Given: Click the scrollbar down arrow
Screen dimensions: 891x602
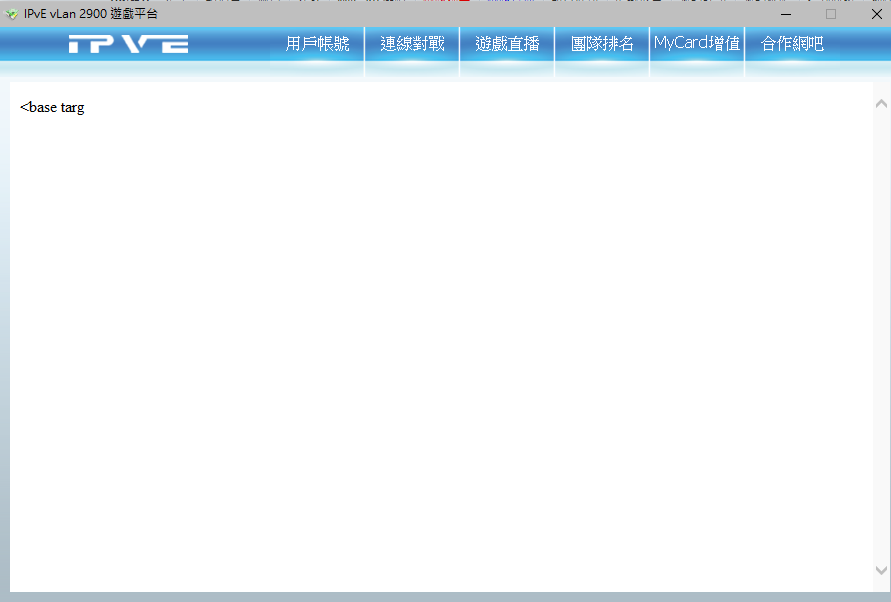Looking at the screenshot, I should click(881, 570).
